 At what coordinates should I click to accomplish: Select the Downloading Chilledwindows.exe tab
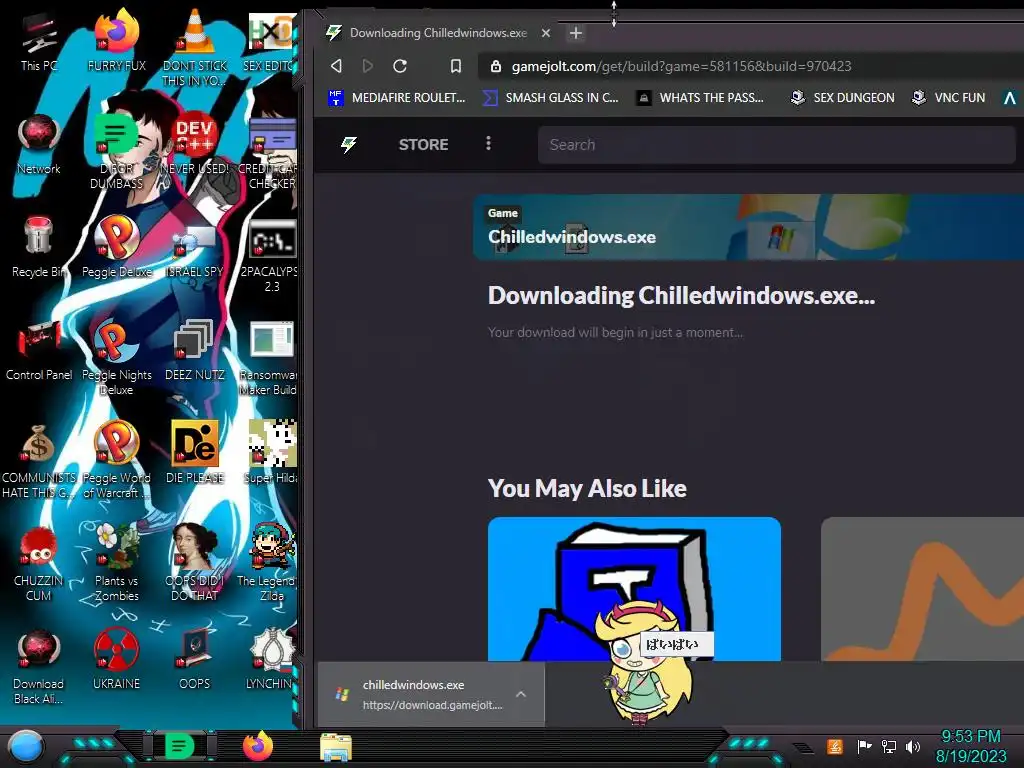pos(438,33)
